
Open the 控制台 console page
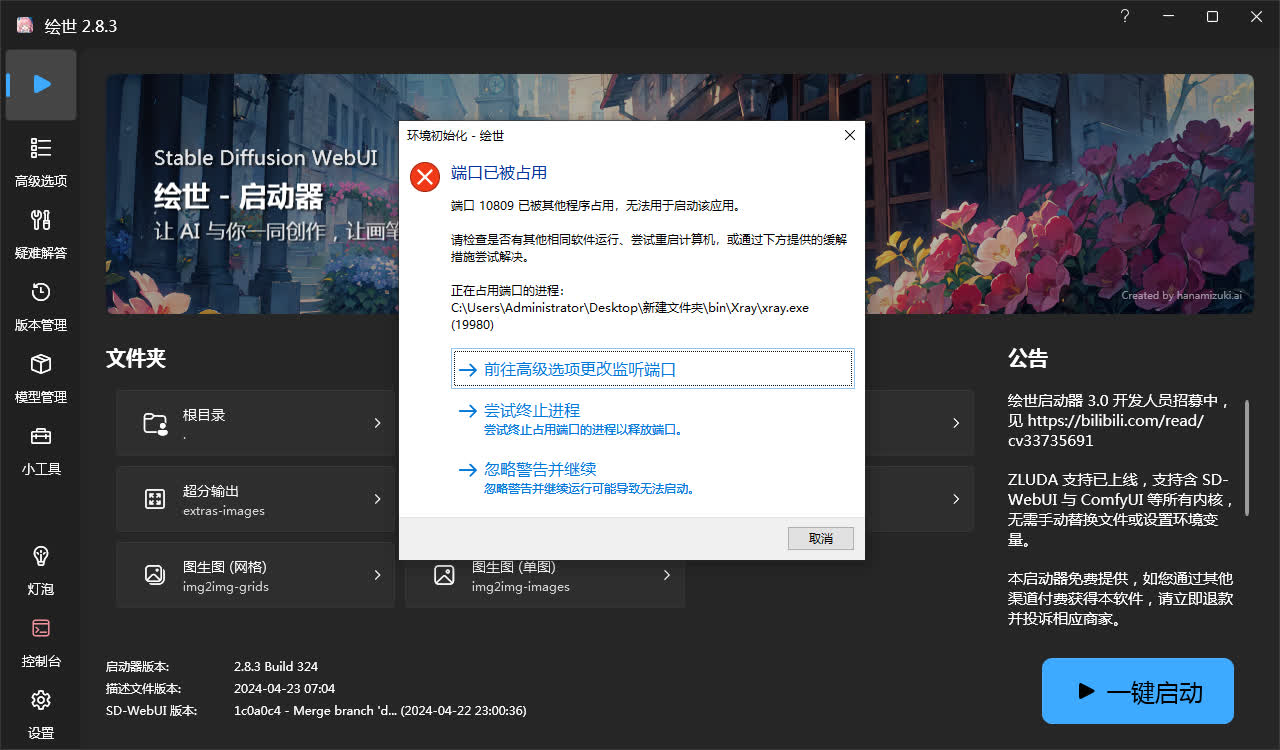[x=41, y=628]
